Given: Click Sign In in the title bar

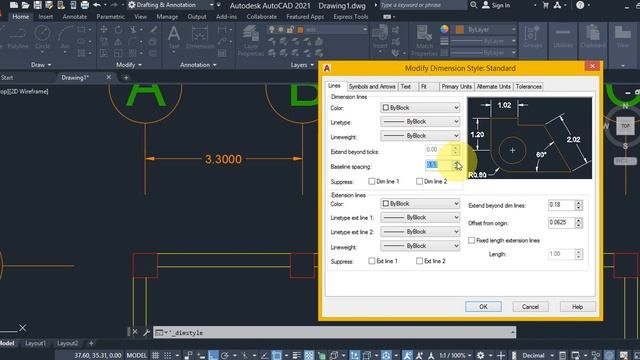Looking at the screenshot, I should pyautogui.click(x=496, y=5).
